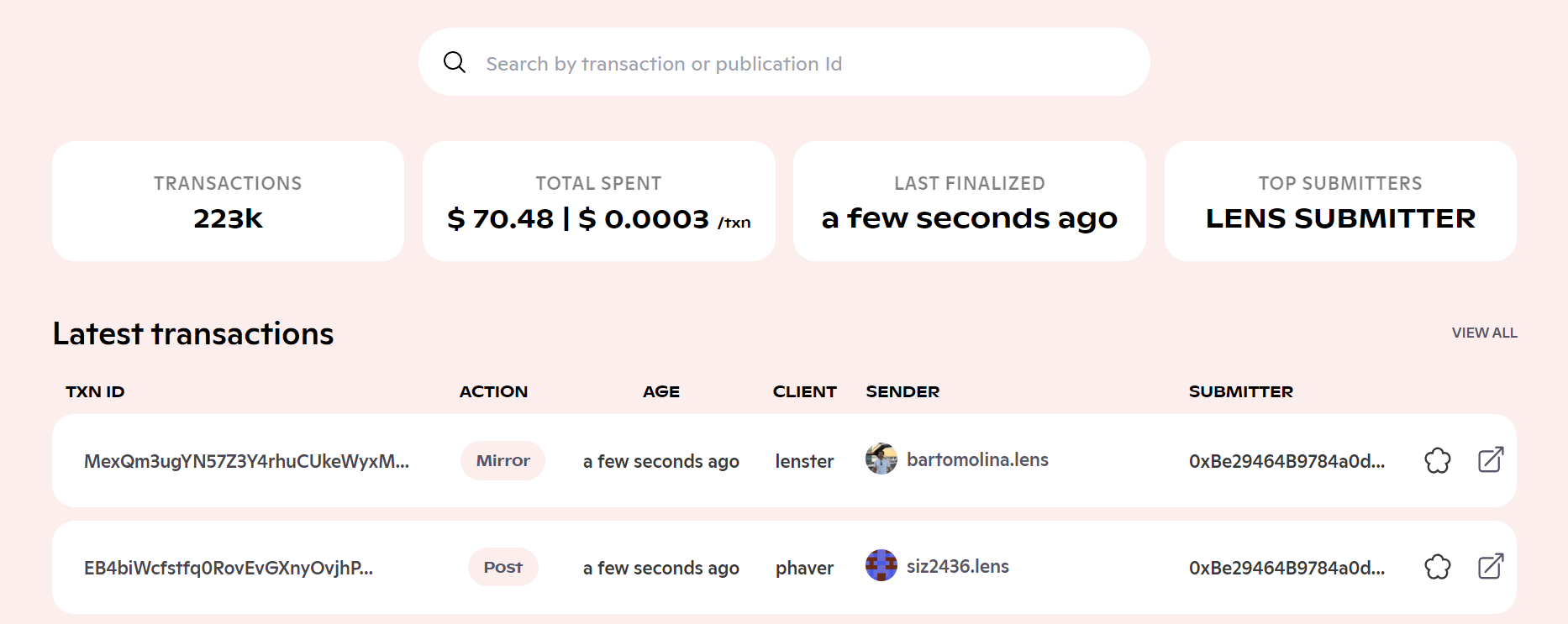Open flower icon for siz2436.lens row

coord(1438,567)
